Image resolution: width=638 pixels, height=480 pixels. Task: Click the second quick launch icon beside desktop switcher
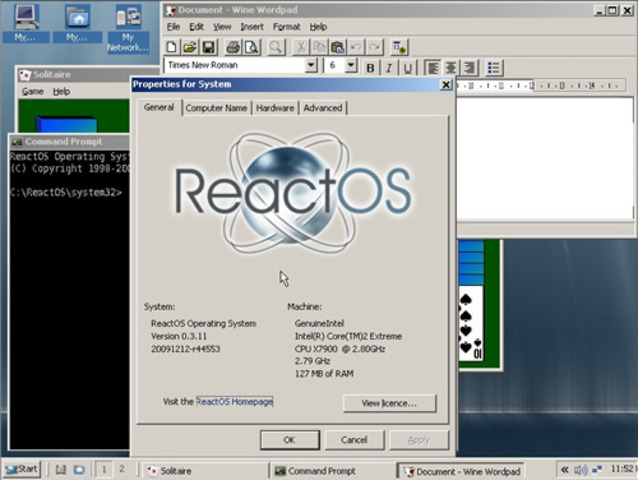pos(79,470)
